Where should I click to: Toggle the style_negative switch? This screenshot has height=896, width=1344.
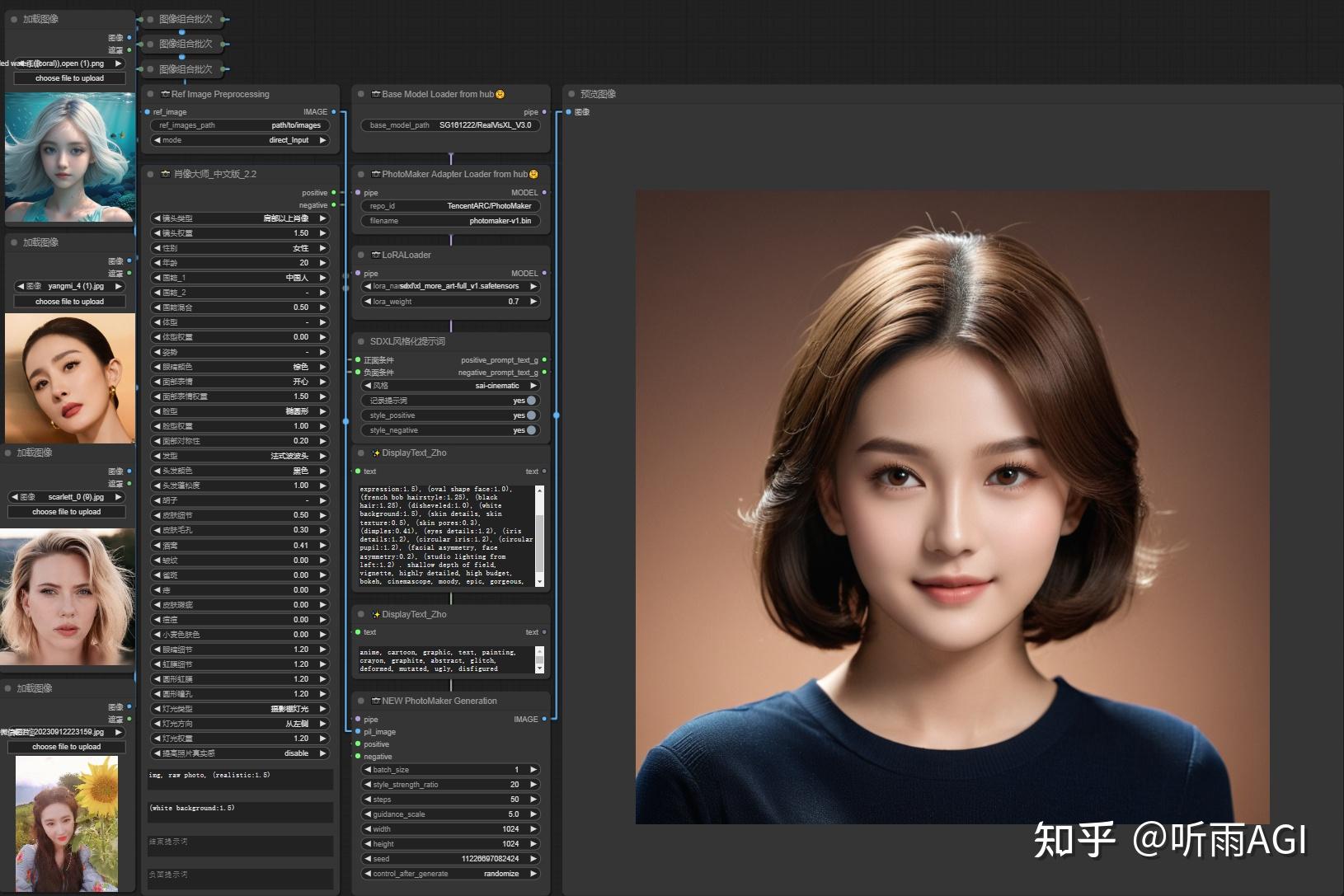(531, 429)
